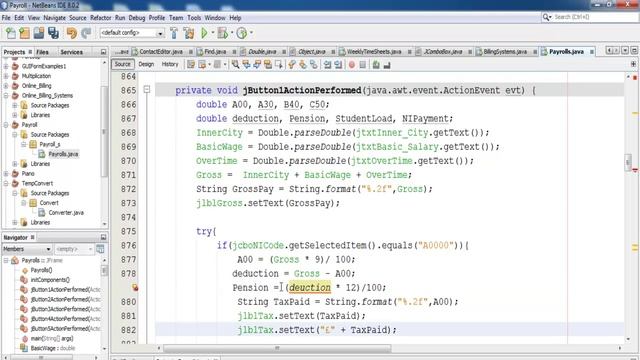This screenshot has height=360, width=640.
Task: Click the Search field in menu bar
Action: click(589, 17)
